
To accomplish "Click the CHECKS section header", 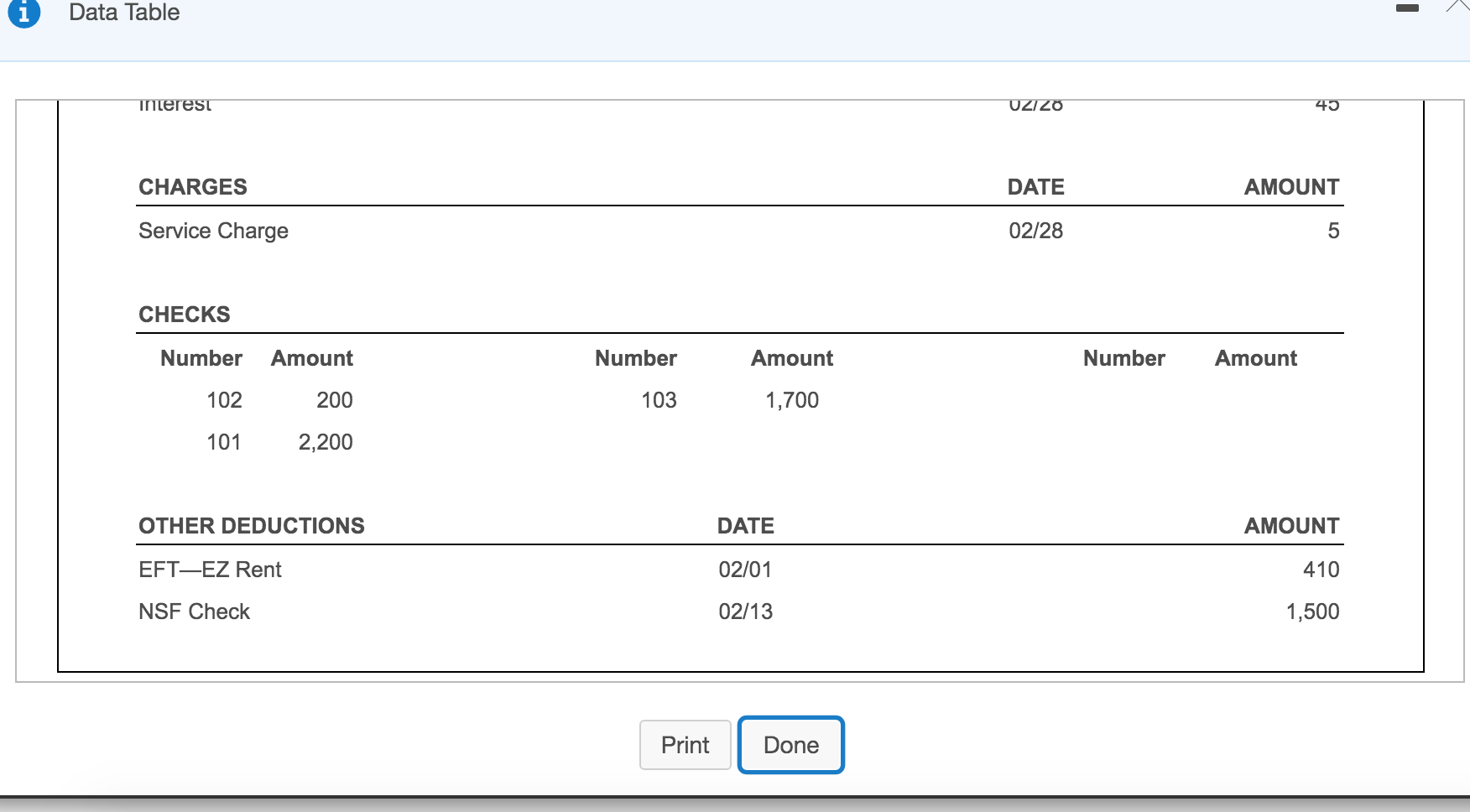I will (185, 314).
